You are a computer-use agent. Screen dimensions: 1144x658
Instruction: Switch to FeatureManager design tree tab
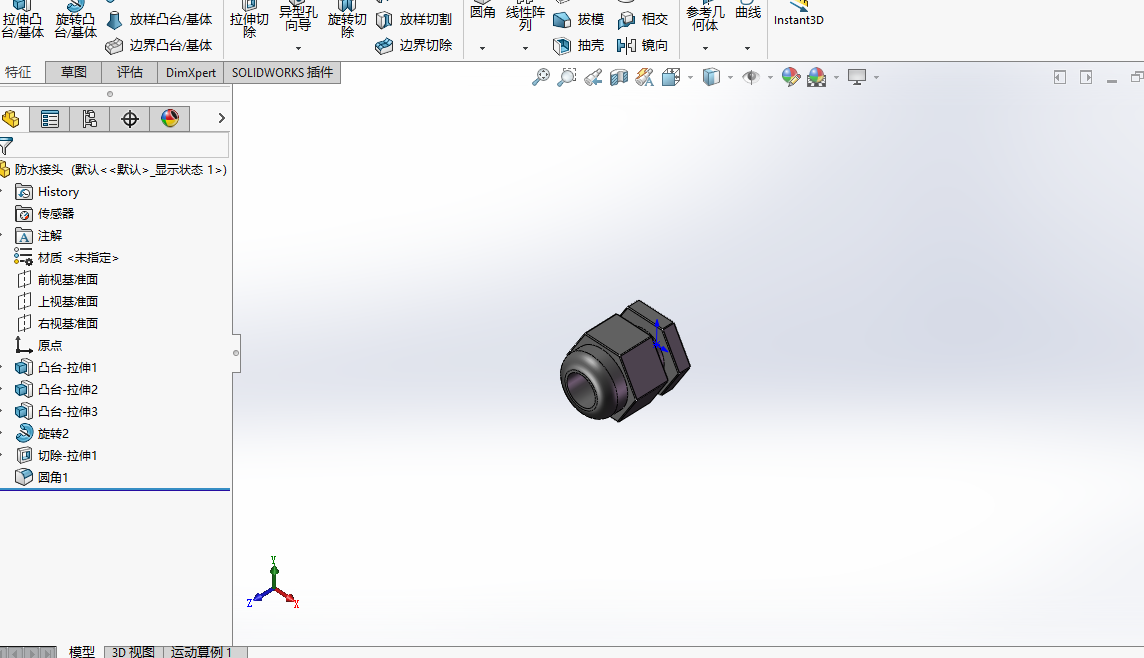11,119
